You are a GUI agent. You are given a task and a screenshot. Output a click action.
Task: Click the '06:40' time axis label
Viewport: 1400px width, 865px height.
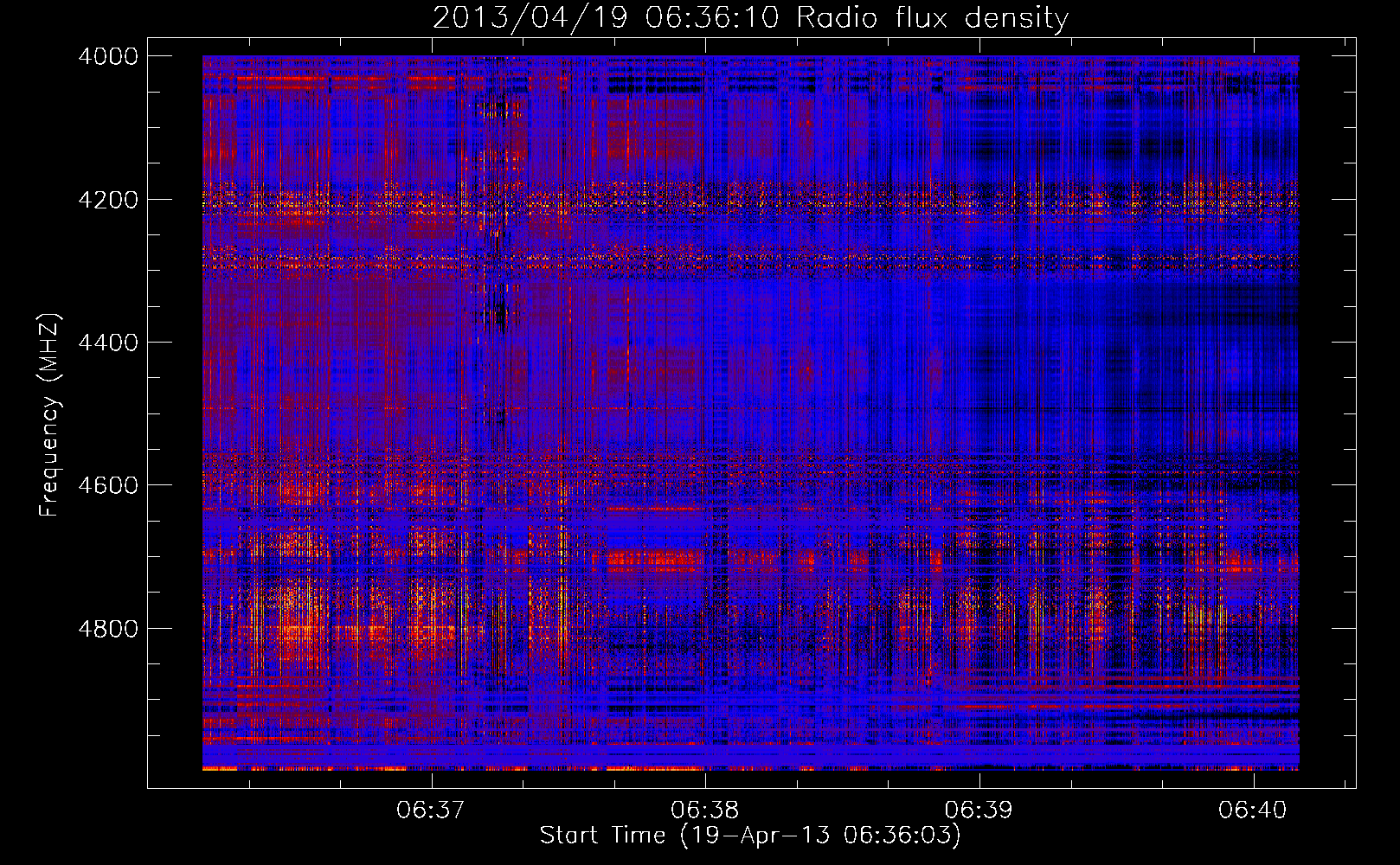[1253, 811]
